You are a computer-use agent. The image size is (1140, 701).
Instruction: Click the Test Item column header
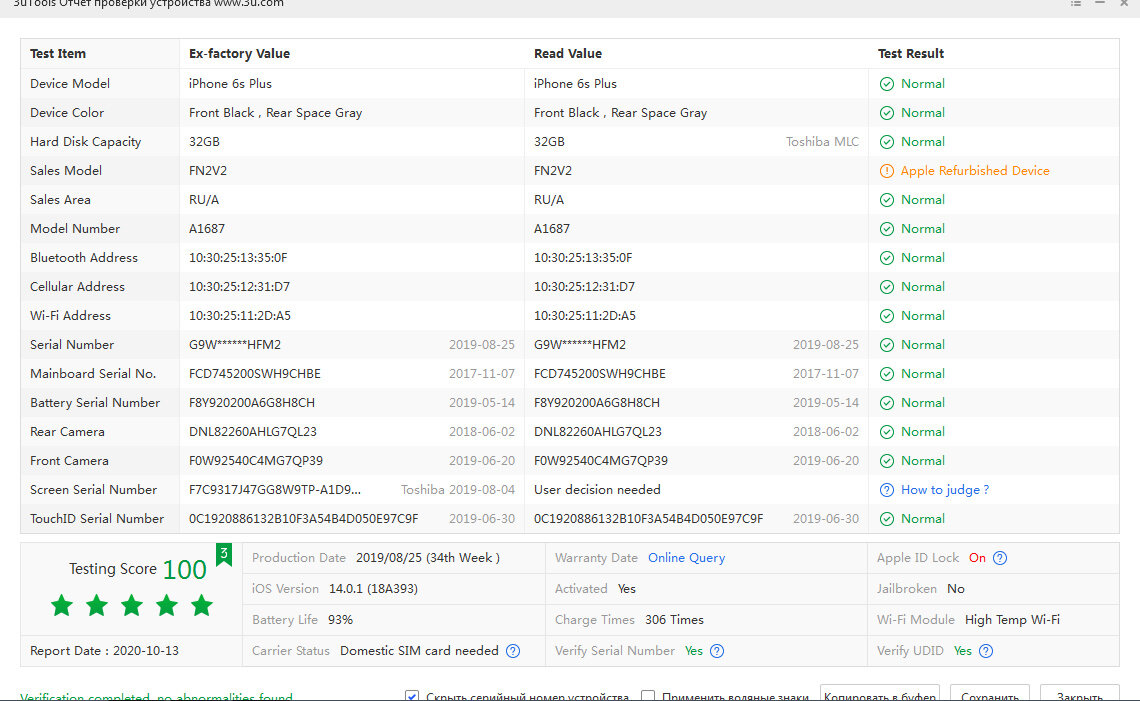tap(57, 54)
